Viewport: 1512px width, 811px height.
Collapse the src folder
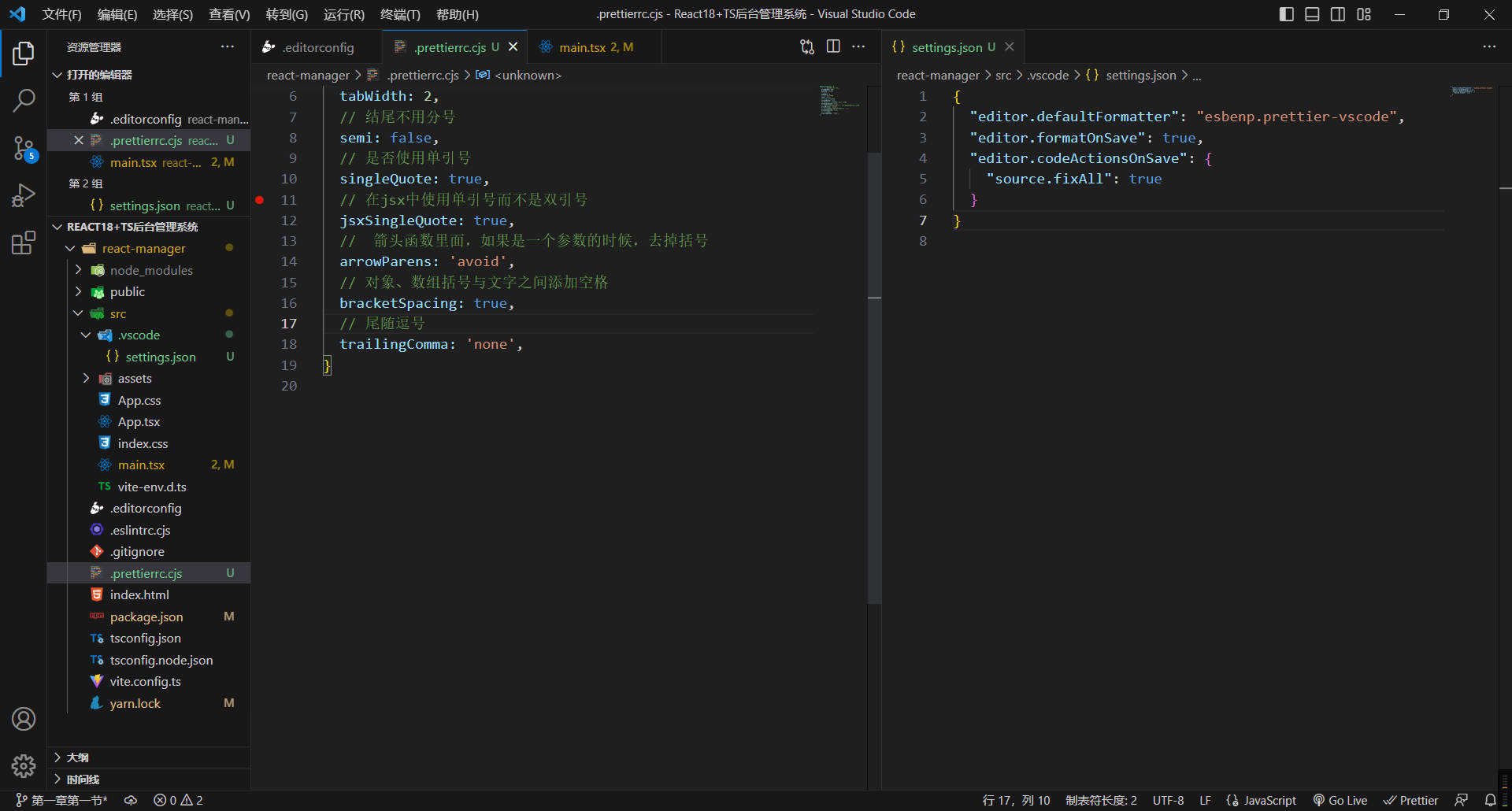coord(78,313)
